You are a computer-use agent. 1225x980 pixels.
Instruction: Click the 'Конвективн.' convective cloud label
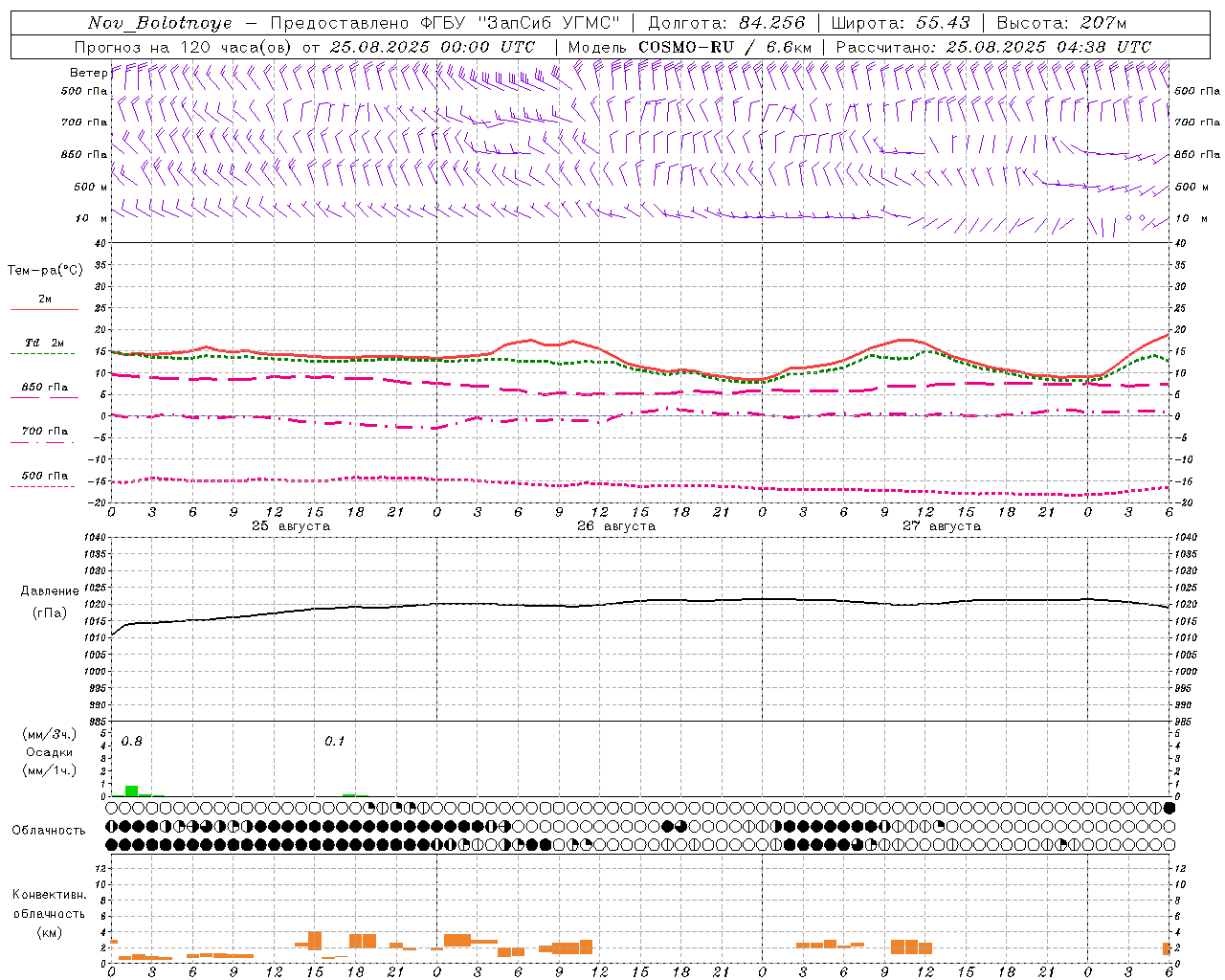tap(50, 895)
